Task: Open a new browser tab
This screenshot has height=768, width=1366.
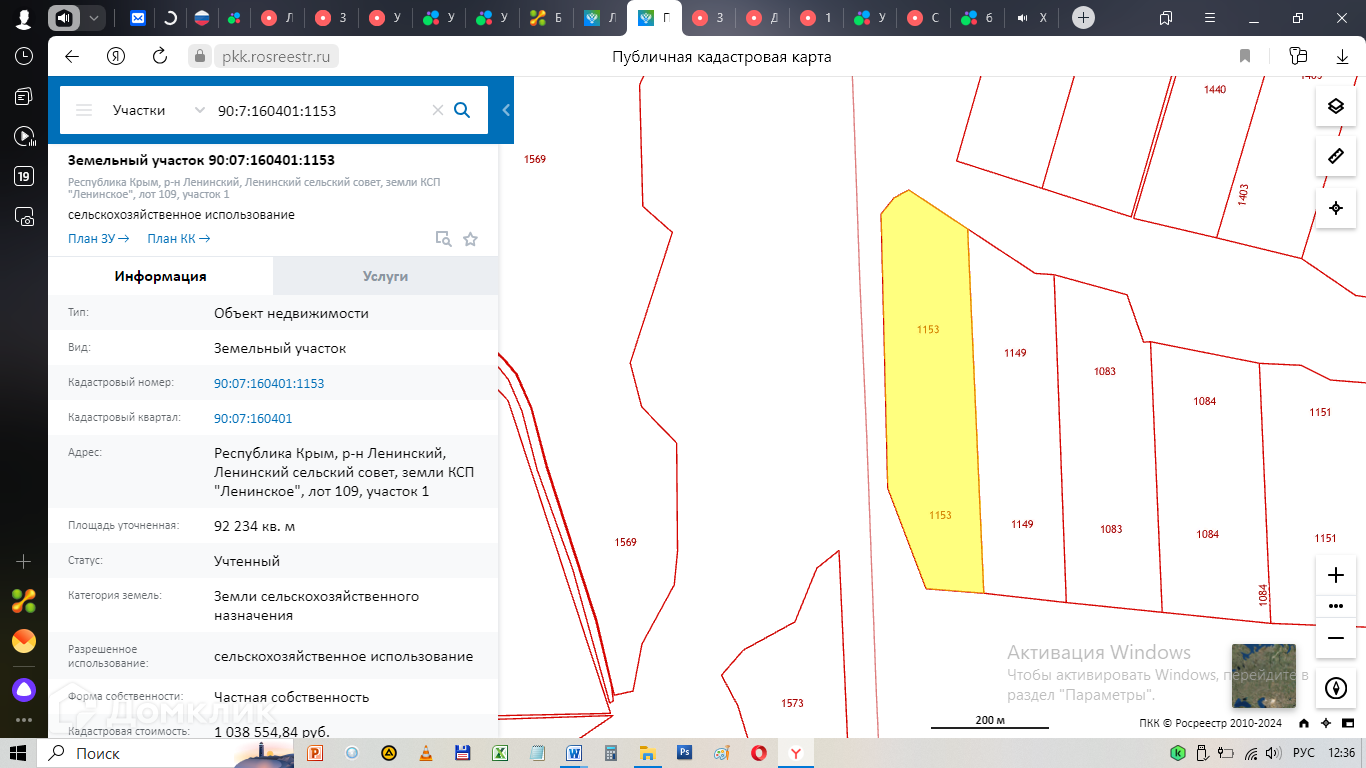Action: (x=1083, y=18)
